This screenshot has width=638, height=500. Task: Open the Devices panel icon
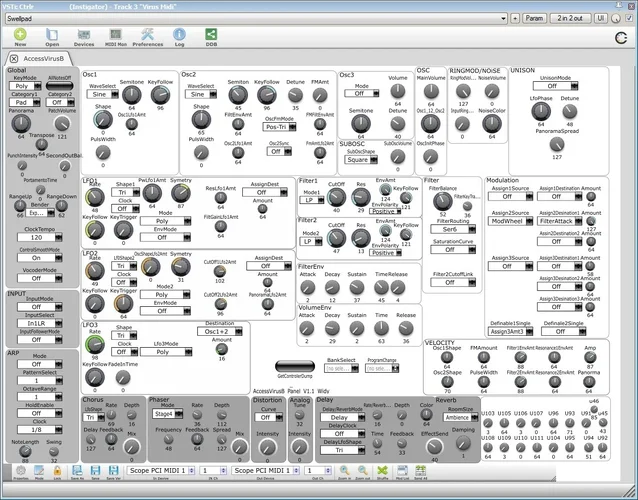pyautogui.click(x=84, y=37)
